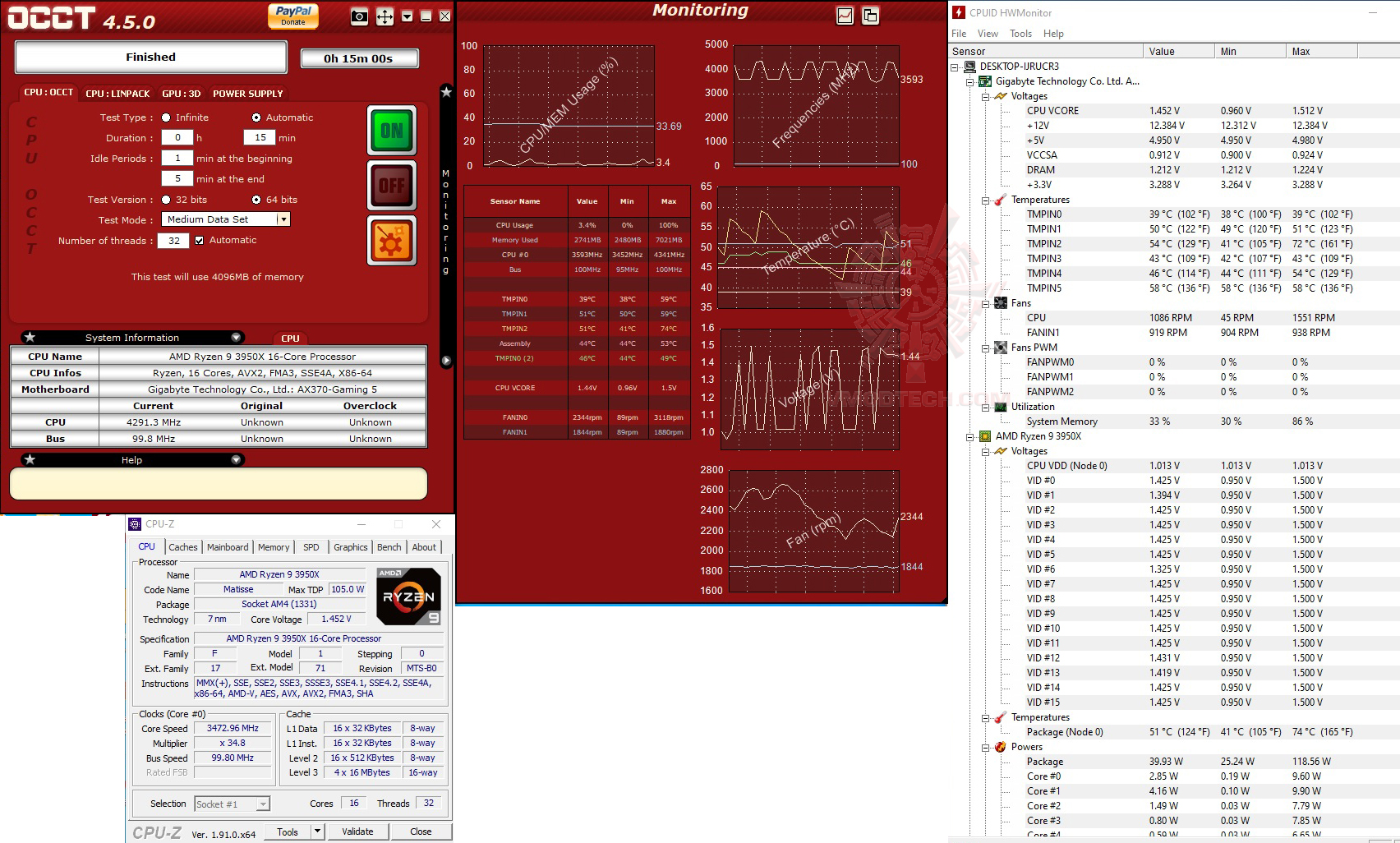This screenshot has height=843, width=1400.
Task: Choose the 32 bits test version
Action: click(167, 200)
